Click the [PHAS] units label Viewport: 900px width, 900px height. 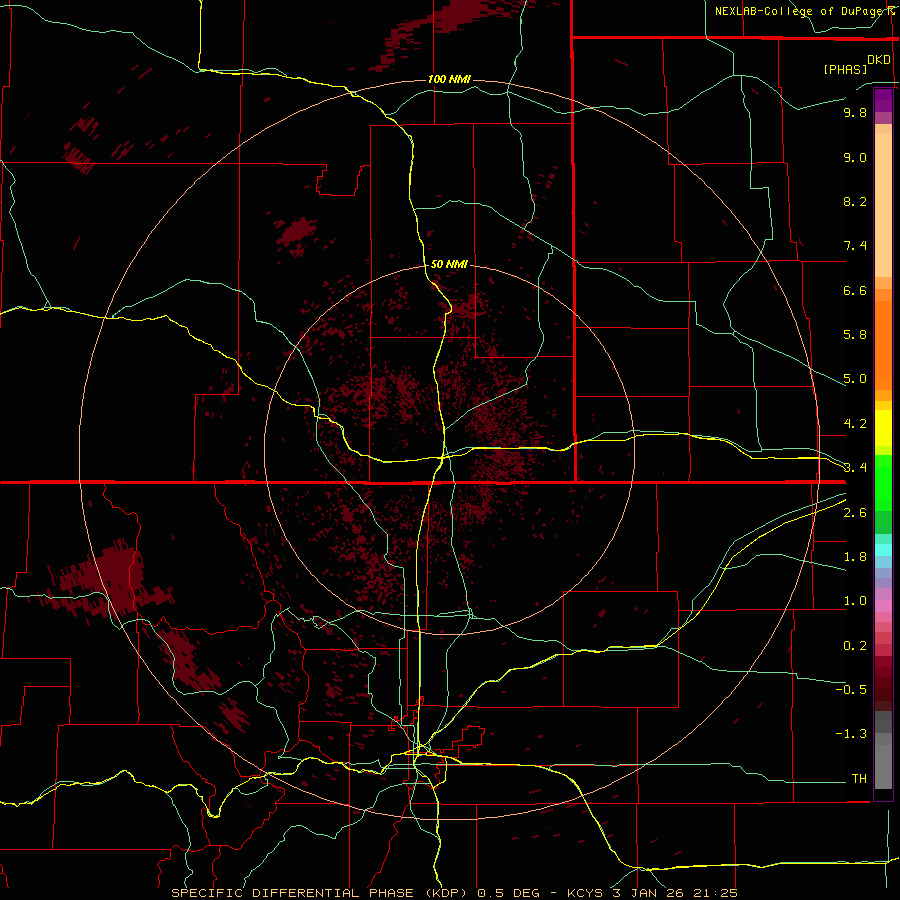[845, 69]
